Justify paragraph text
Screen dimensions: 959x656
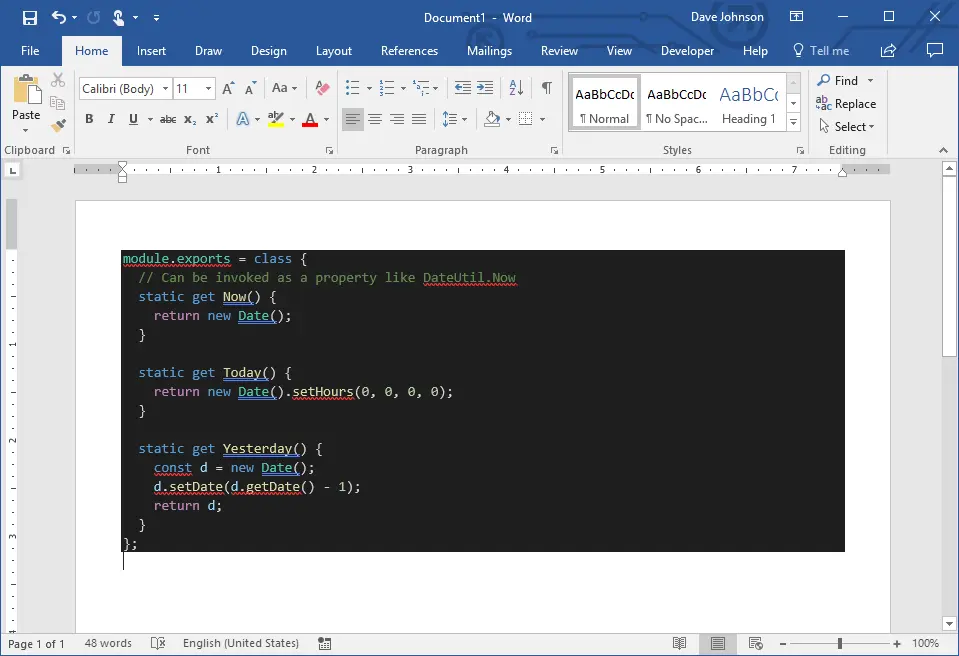pos(419,119)
